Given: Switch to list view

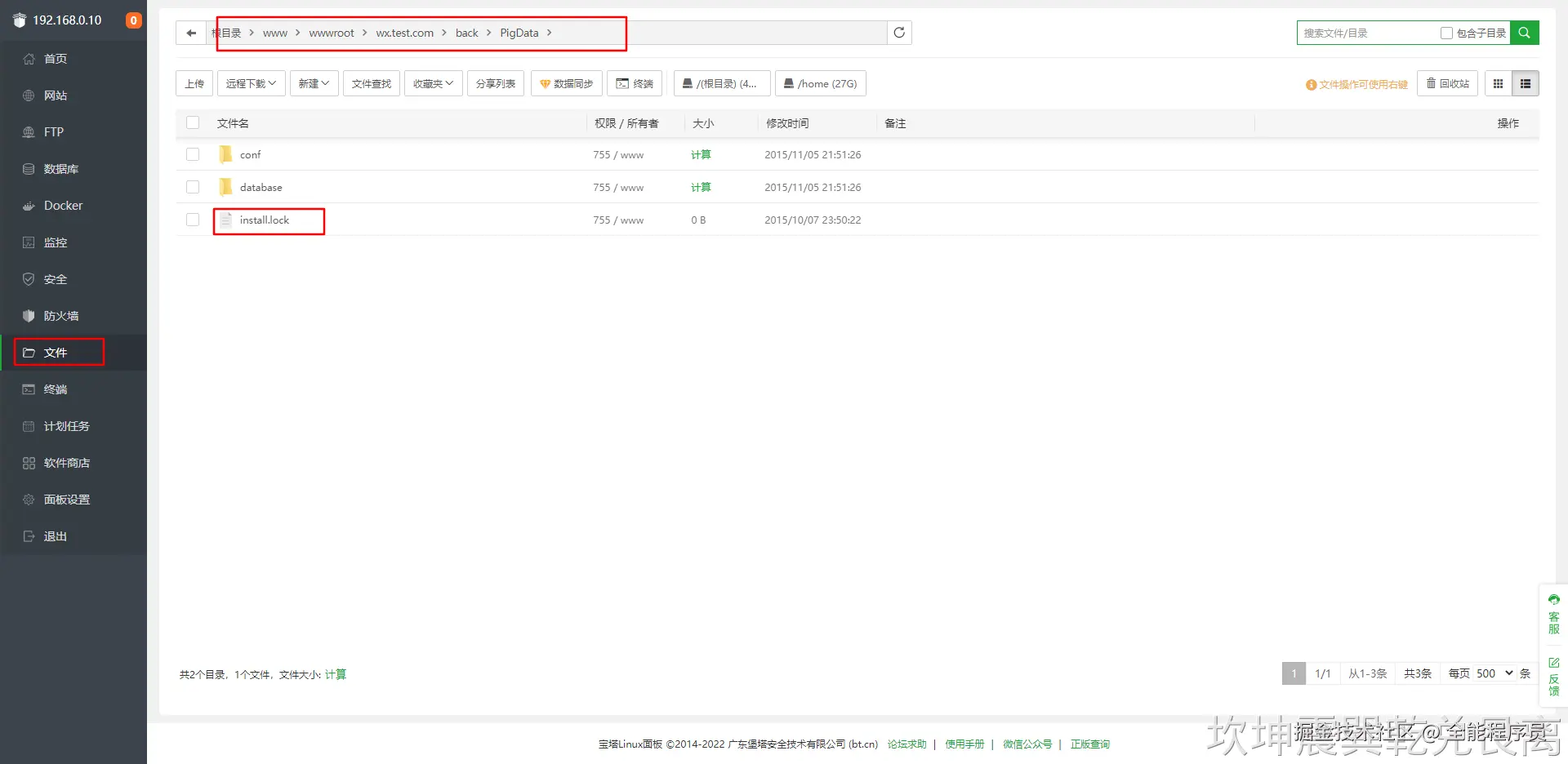Looking at the screenshot, I should click(x=1525, y=83).
